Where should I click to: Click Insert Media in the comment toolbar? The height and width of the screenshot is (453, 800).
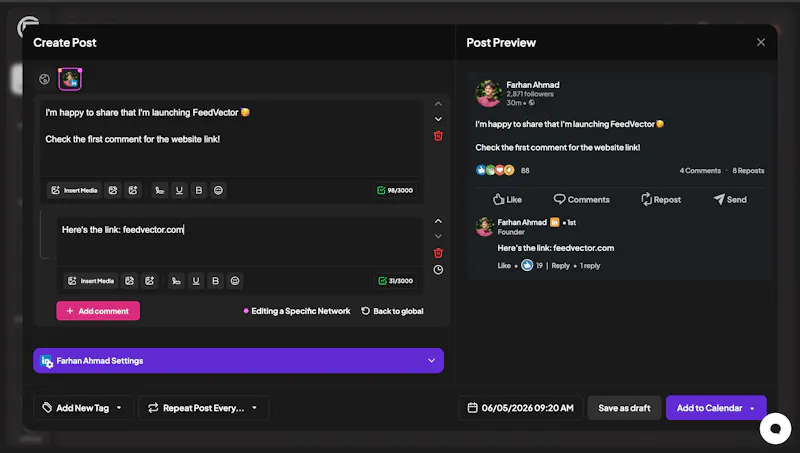tap(91, 281)
